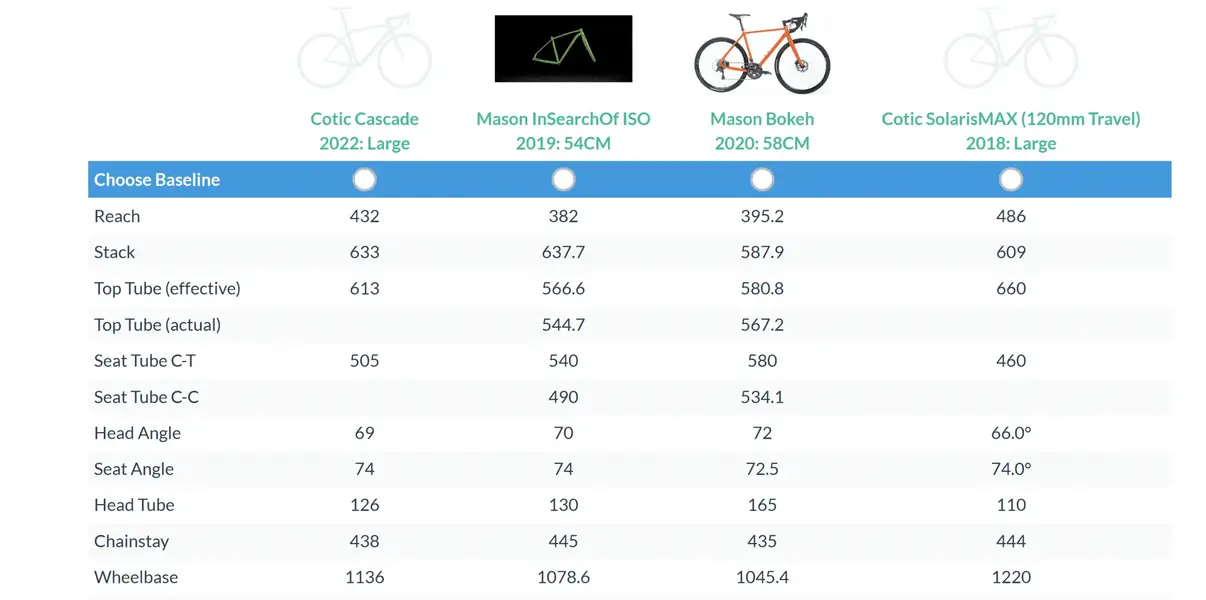Click the Top Tube (effective) row label
The image size is (1206, 600).
(x=167, y=288)
